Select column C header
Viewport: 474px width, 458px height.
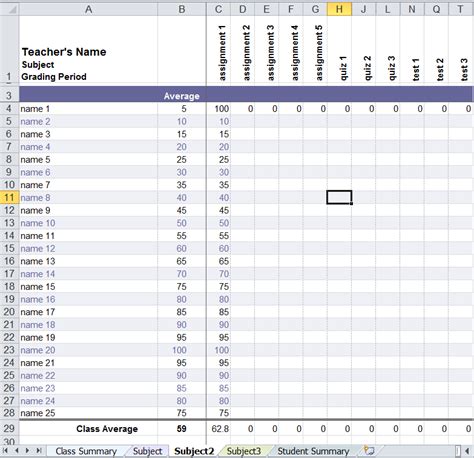coord(218,9)
